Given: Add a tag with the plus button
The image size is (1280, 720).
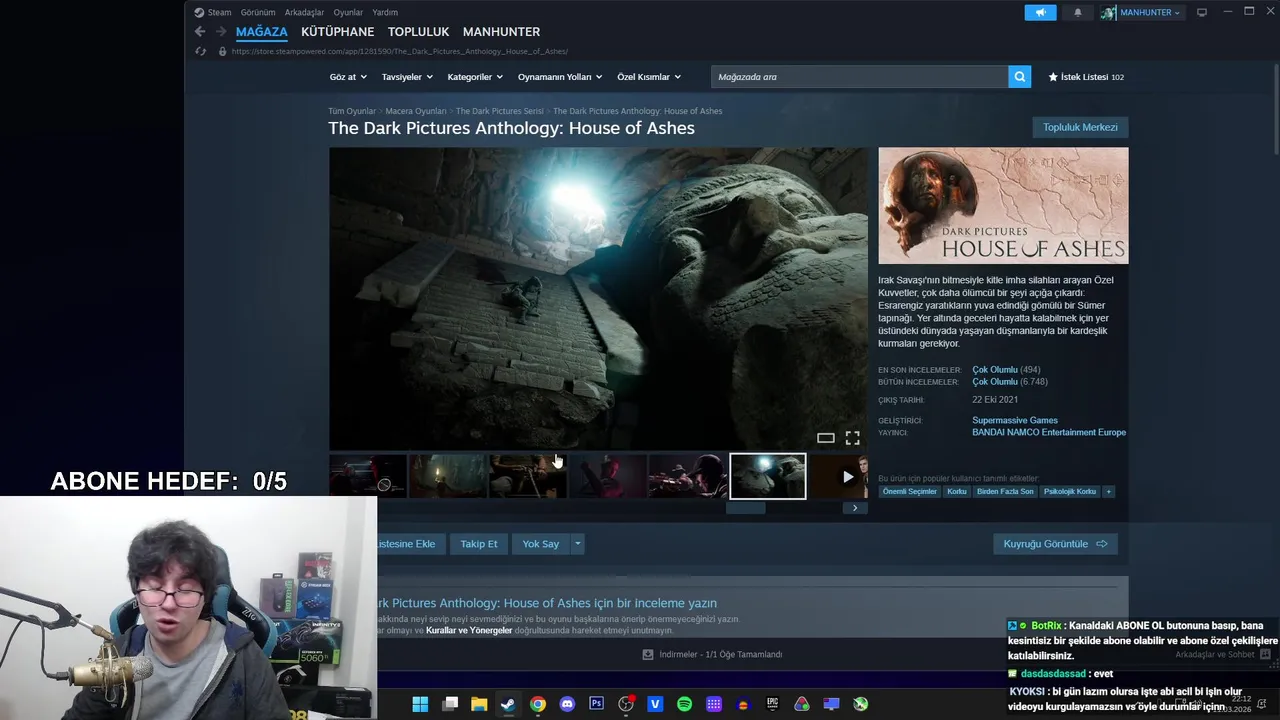Looking at the screenshot, I should coord(1108,491).
